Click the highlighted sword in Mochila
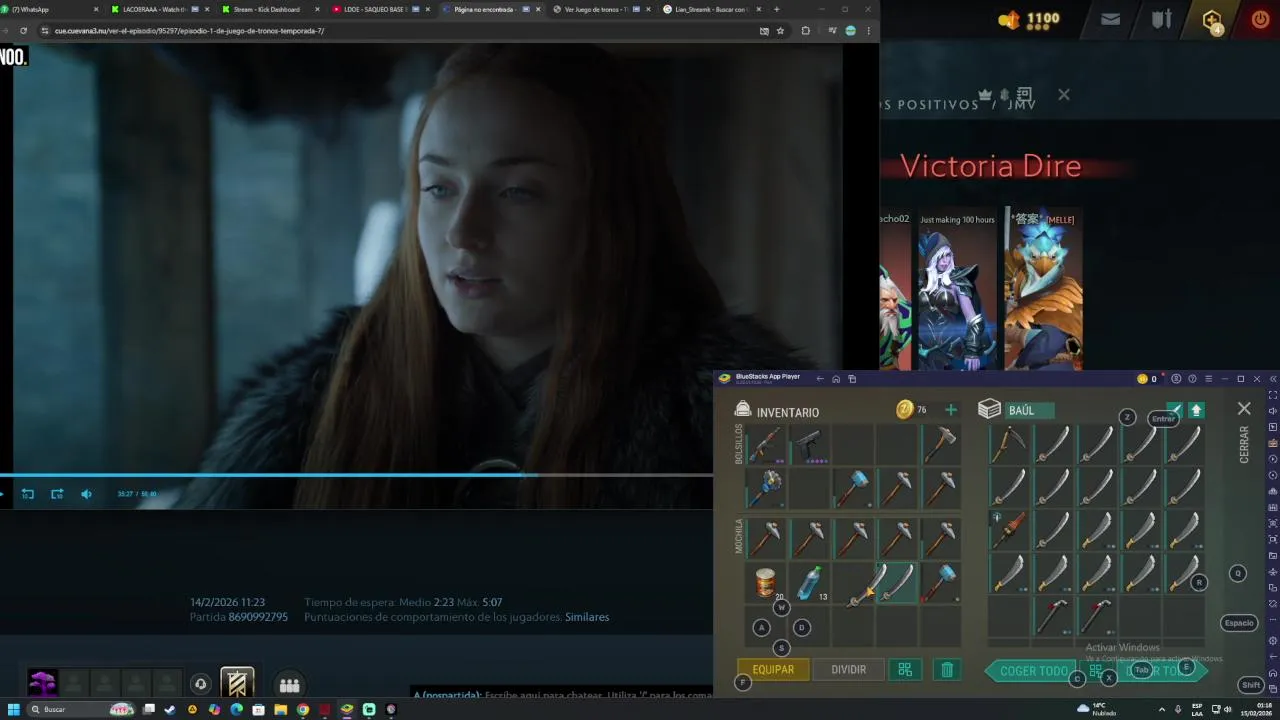The width and height of the screenshot is (1280, 720). pyautogui.click(x=897, y=583)
